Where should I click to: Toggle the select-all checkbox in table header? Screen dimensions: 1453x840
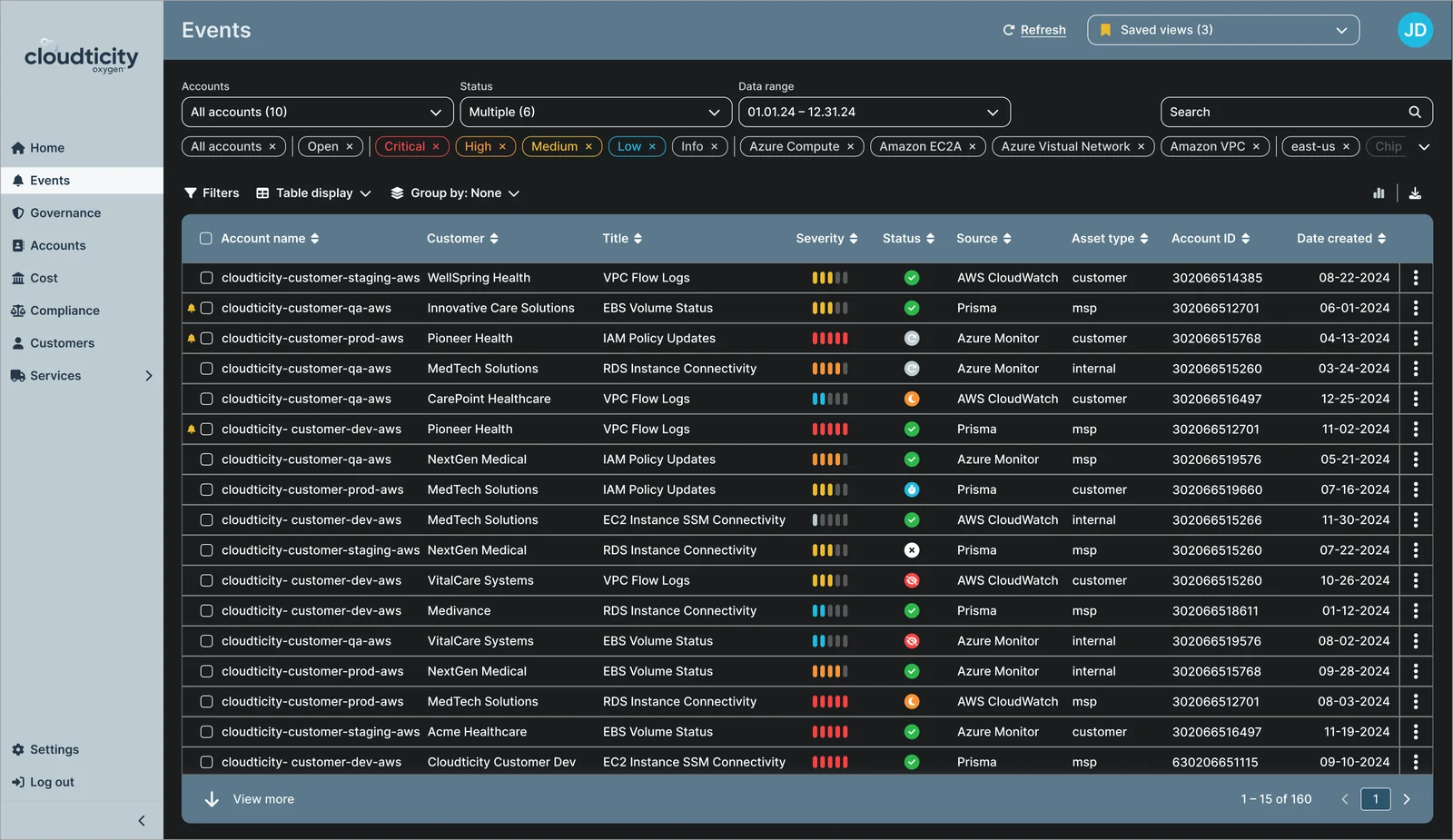pyautogui.click(x=206, y=239)
